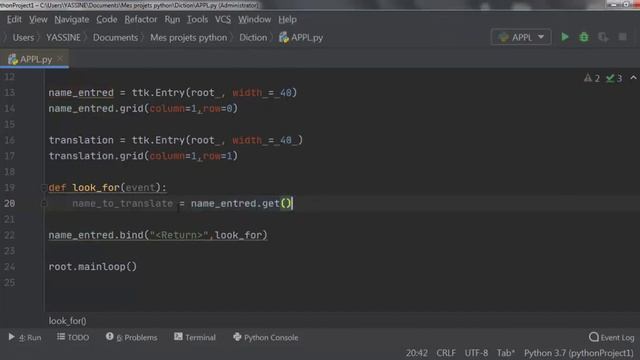Open the Navigate menu
The image size is (640, 360).
tap(71, 19)
